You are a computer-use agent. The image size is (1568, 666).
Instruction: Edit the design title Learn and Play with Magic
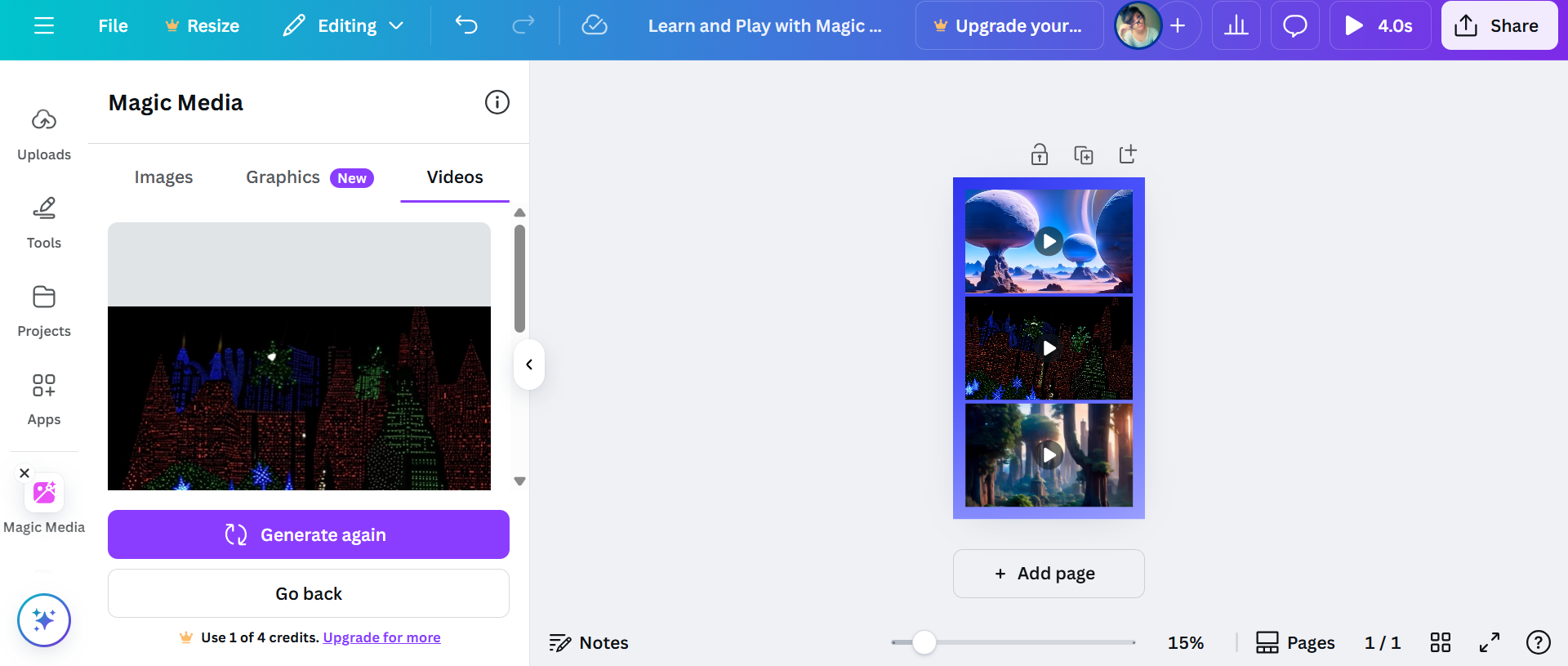(764, 26)
